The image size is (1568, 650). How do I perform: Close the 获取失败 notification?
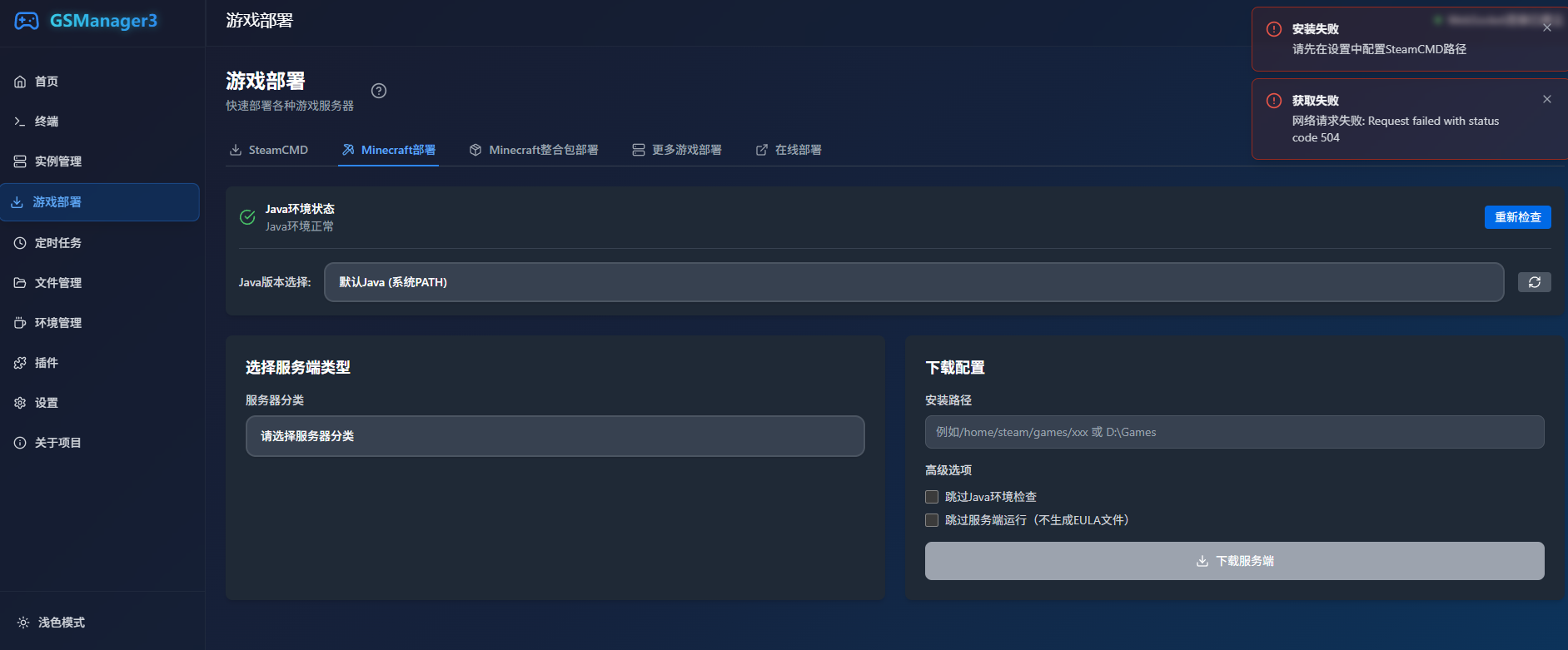pos(1547,99)
